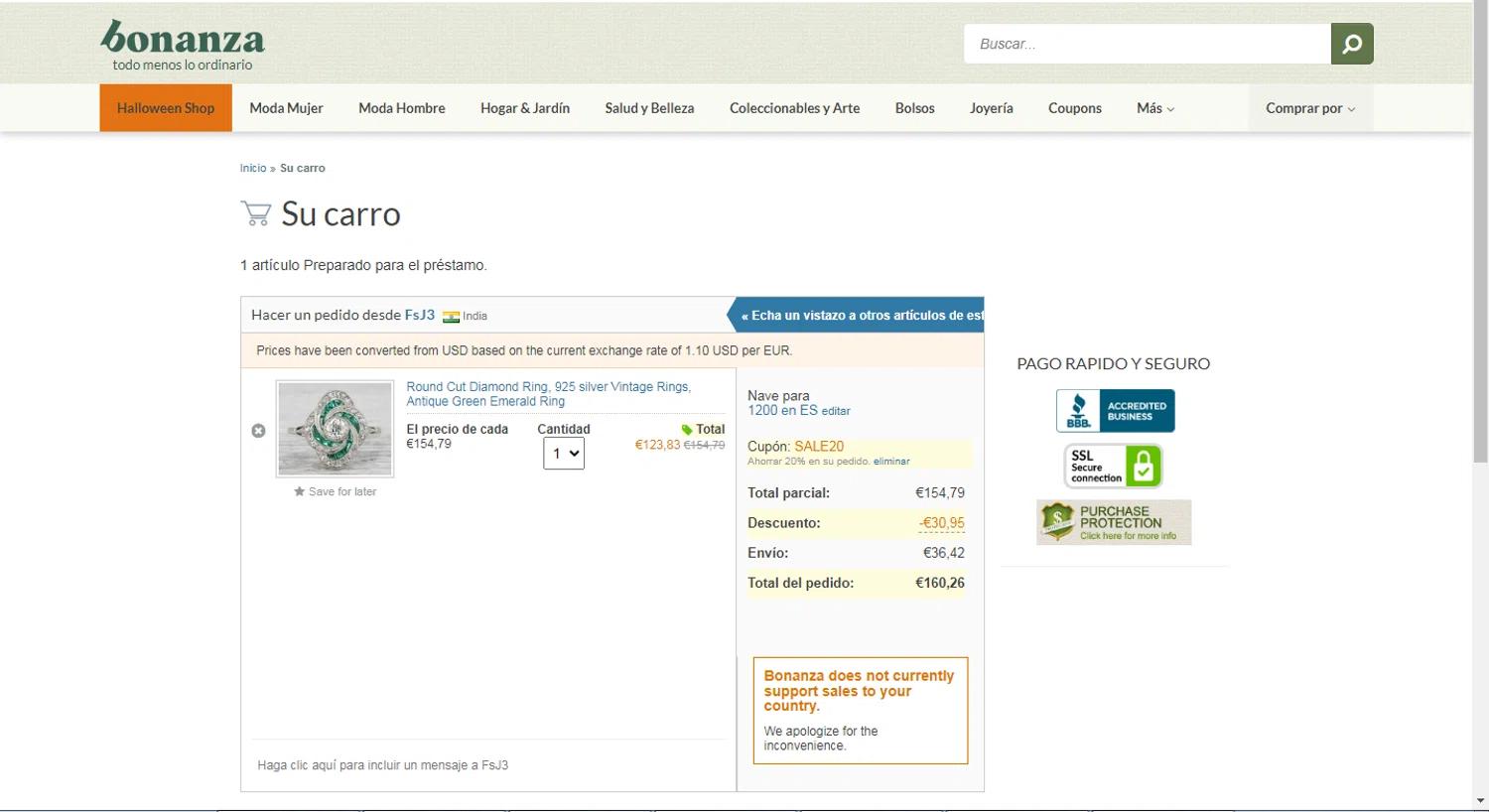Click the message to FsJ3 link
This screenshot has height=812, width=1489.
click(x=383, y=765)
